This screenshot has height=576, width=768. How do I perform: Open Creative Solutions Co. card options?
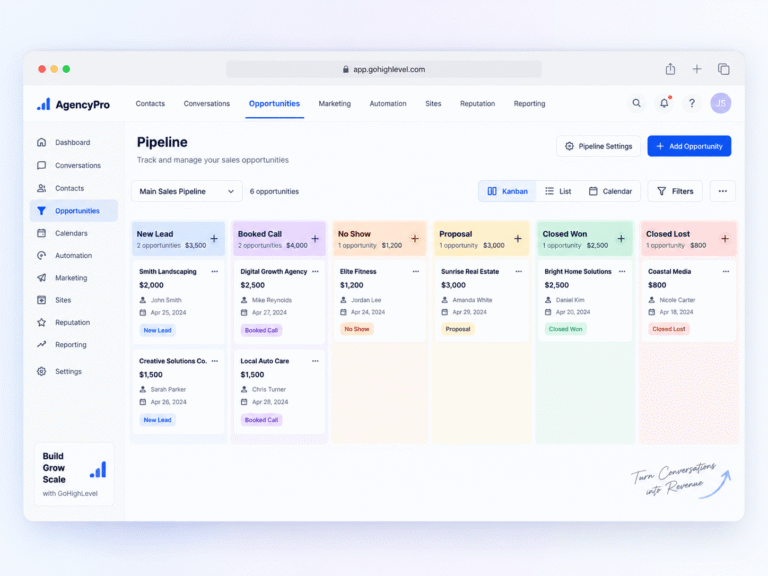[215, 361]
